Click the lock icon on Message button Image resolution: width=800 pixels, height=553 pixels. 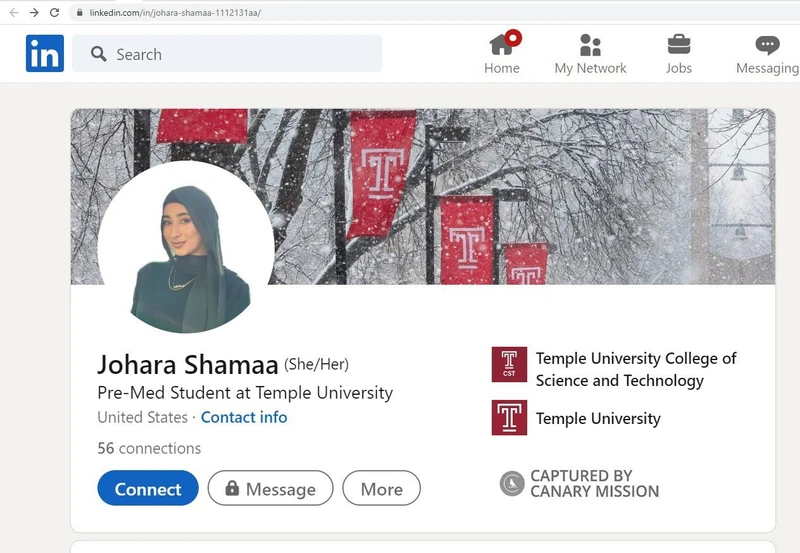pyautogui.click(x=232, y=488)
